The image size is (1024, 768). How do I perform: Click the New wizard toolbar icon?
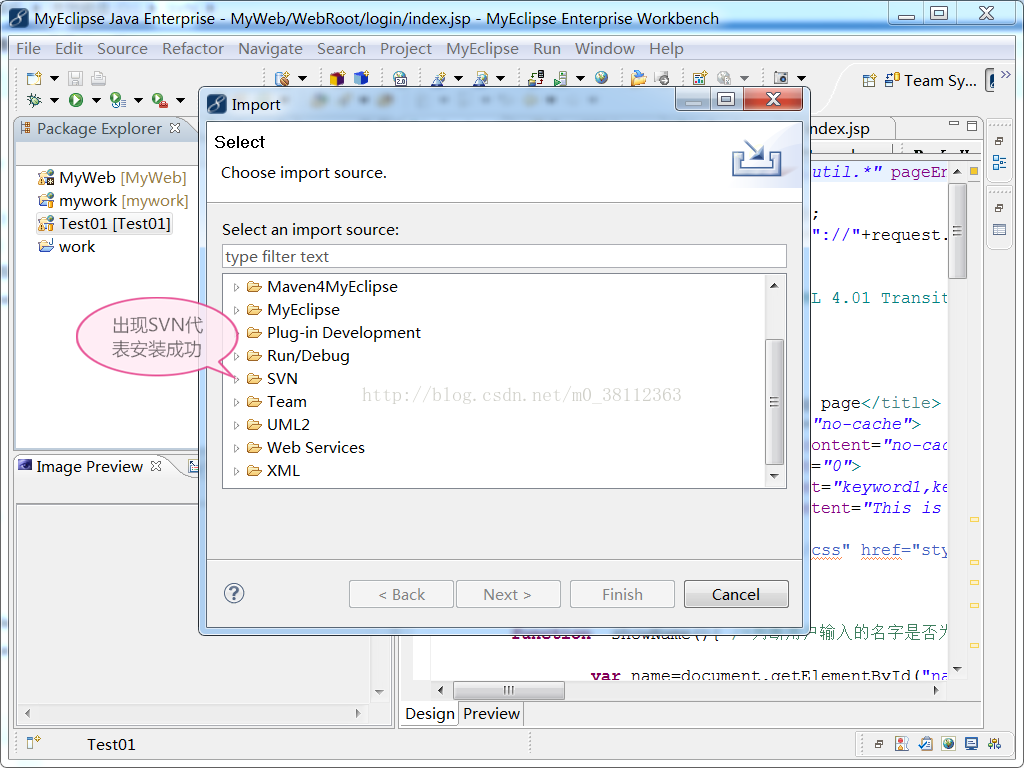click(33, 78)
